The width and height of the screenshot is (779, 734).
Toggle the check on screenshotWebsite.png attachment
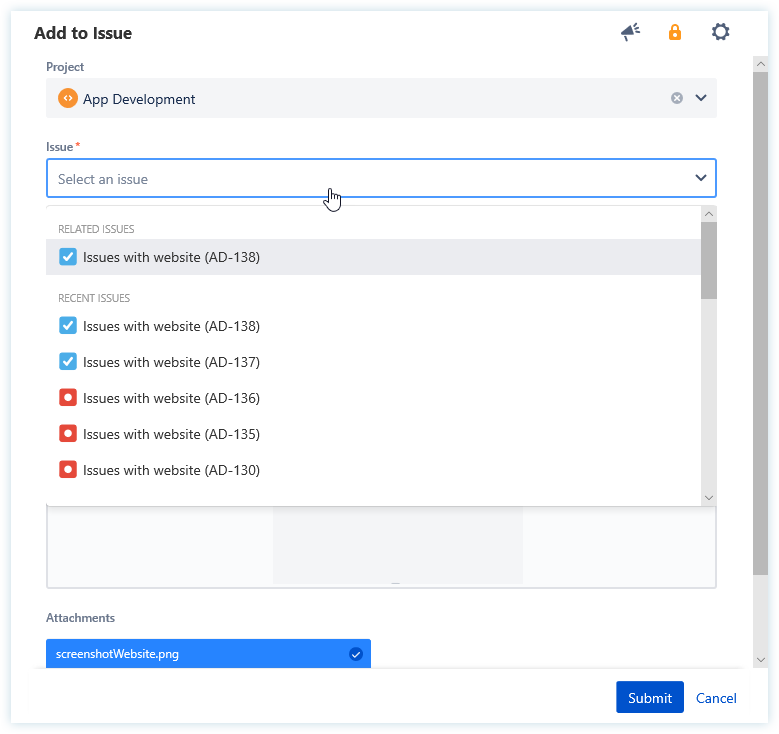[x=355, y=654]
